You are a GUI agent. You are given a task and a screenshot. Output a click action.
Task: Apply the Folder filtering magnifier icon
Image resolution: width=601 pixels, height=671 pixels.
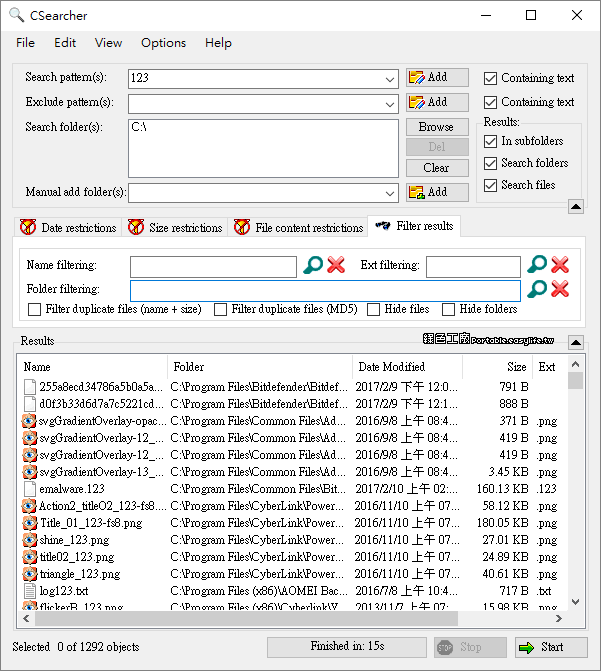click(537, 289)
